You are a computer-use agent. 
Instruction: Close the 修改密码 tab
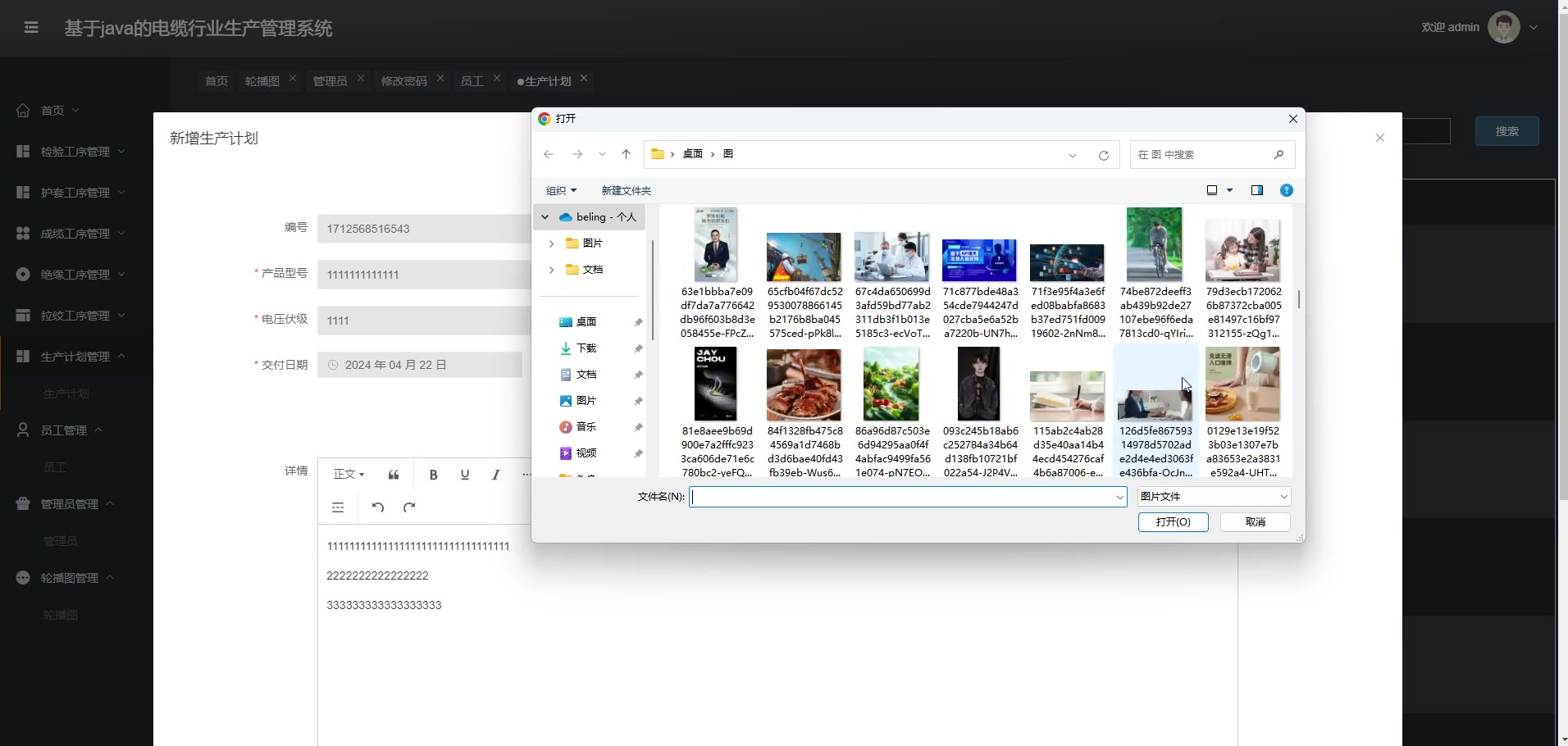(440, 78)
